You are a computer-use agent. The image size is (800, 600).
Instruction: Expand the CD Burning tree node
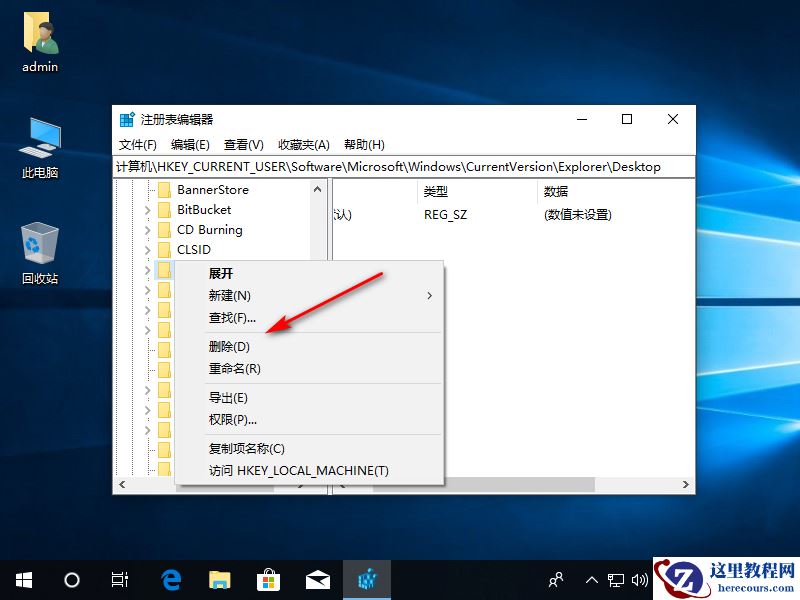150,230
